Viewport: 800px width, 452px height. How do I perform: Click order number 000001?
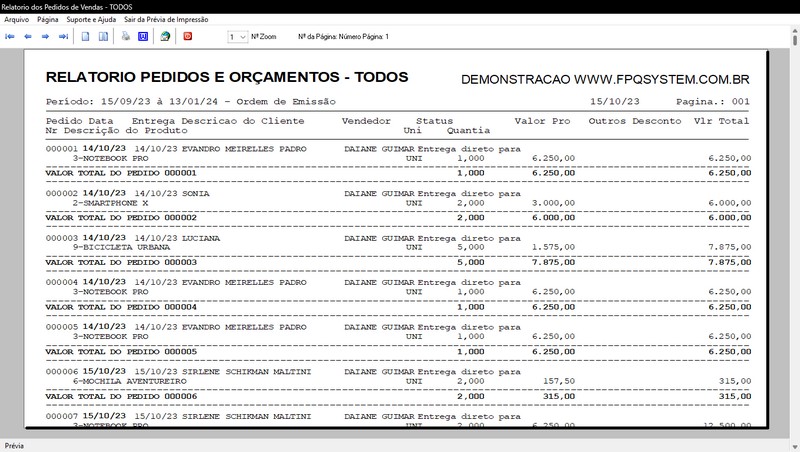coord(62,149)
